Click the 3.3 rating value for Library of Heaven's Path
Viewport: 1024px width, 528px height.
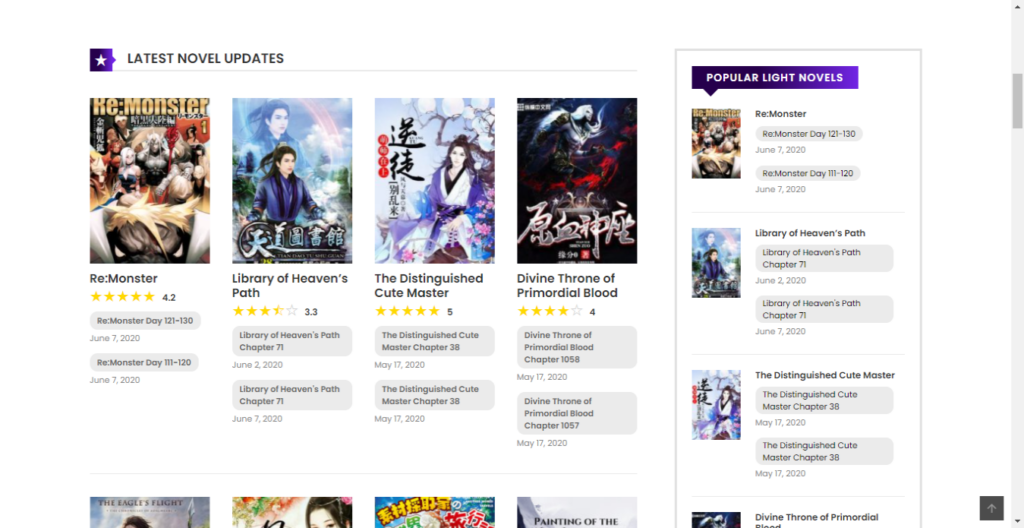[x=311, y=312]
